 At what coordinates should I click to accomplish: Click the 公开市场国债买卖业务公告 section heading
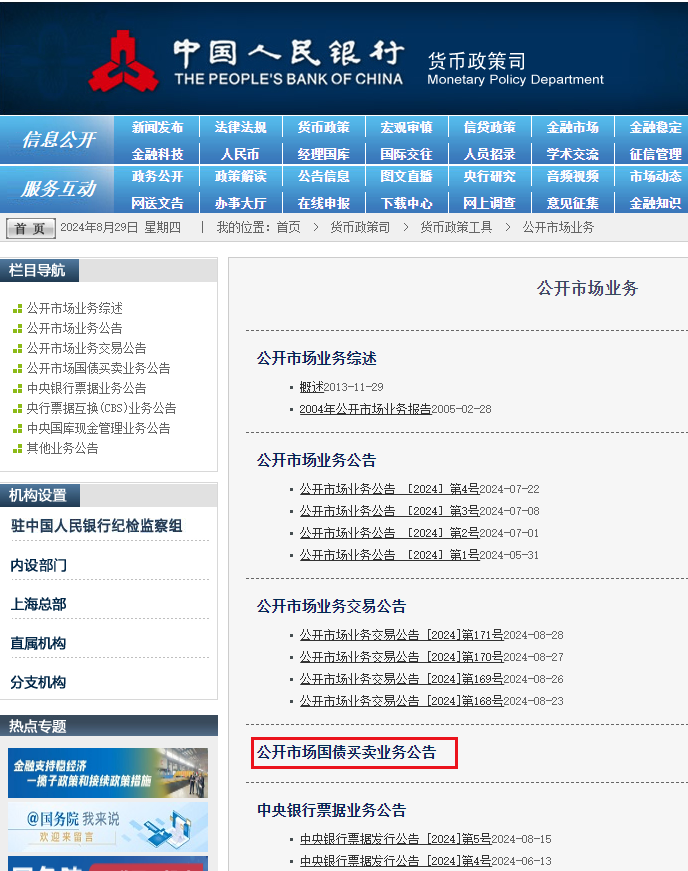click(x=346, y=752)
